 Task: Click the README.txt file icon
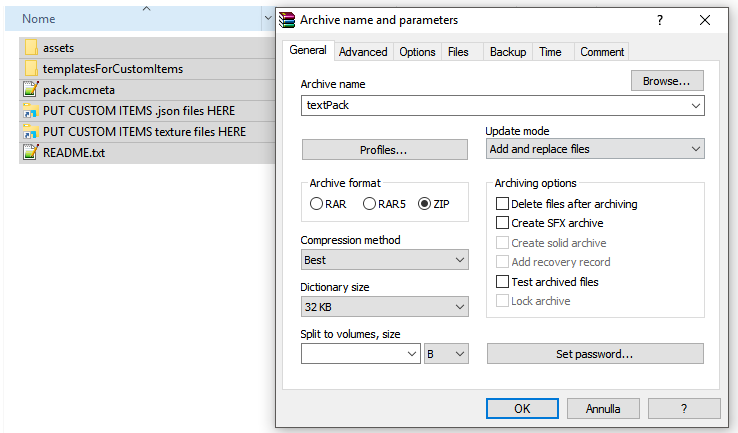tap(30, 153)
